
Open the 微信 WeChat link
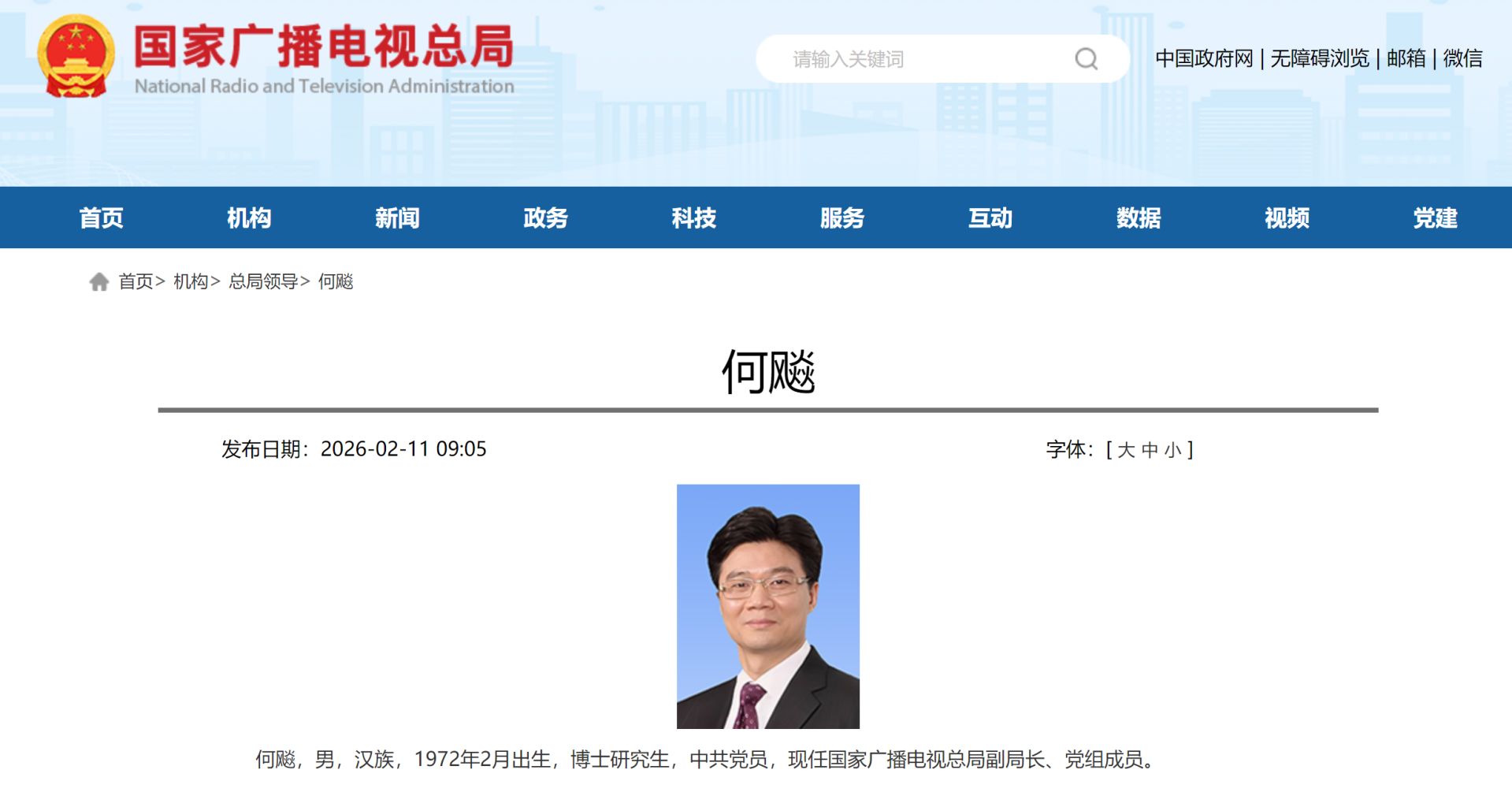coord(1463,58)
